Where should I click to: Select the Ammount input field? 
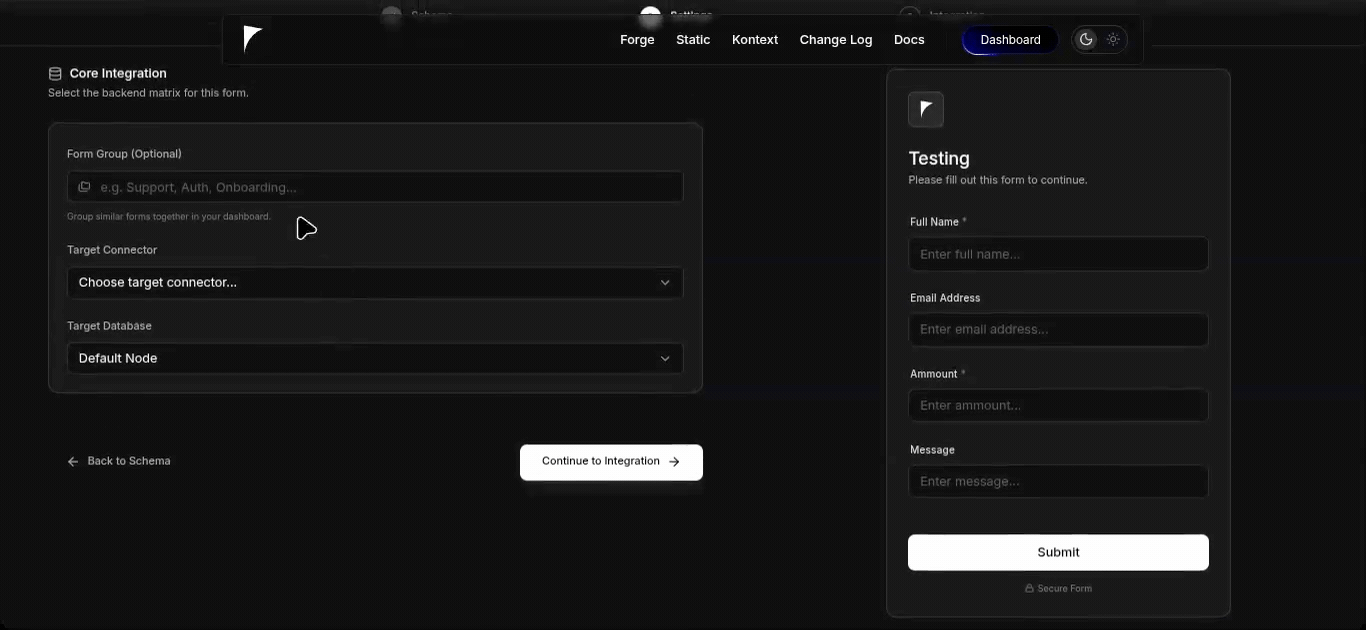[1058, 405]
